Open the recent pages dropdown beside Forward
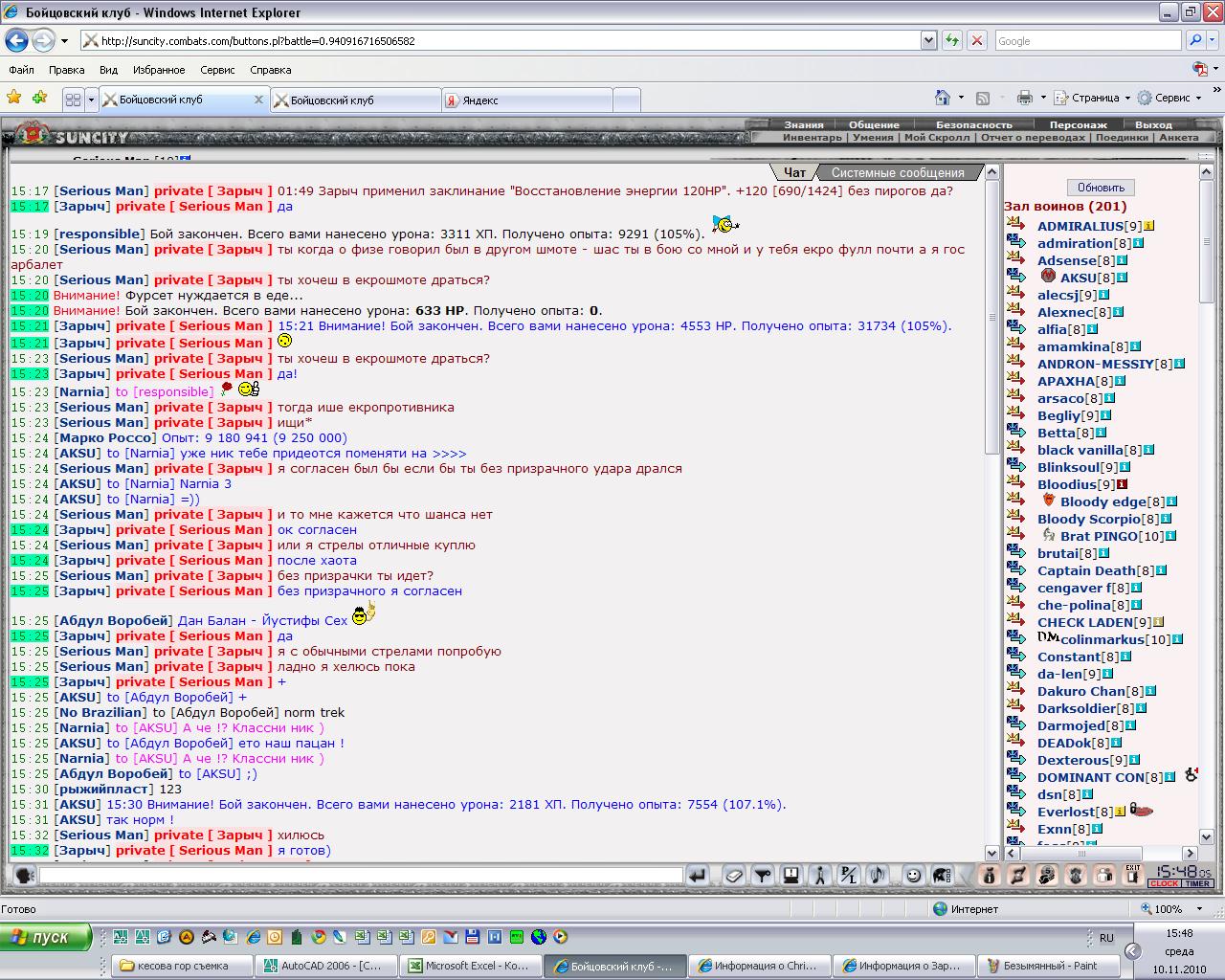The height and width of the screenshot is (980, 1225). coord(64,41)
